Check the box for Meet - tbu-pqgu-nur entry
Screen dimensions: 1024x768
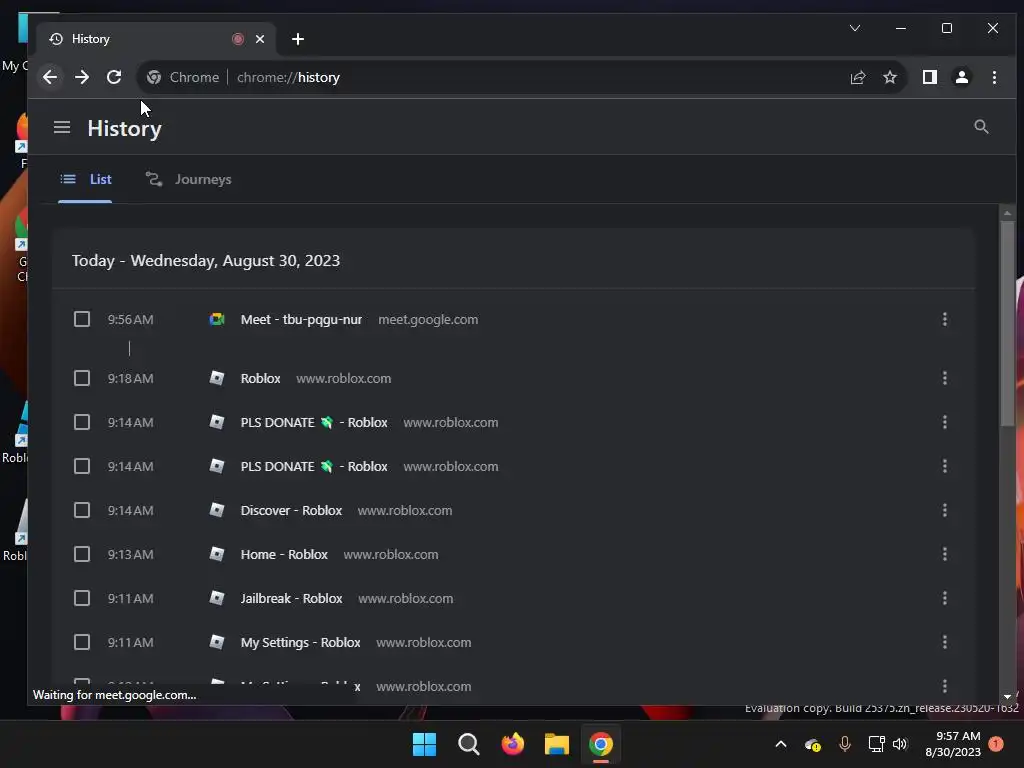pyautogui.click(x=82, y=319)
